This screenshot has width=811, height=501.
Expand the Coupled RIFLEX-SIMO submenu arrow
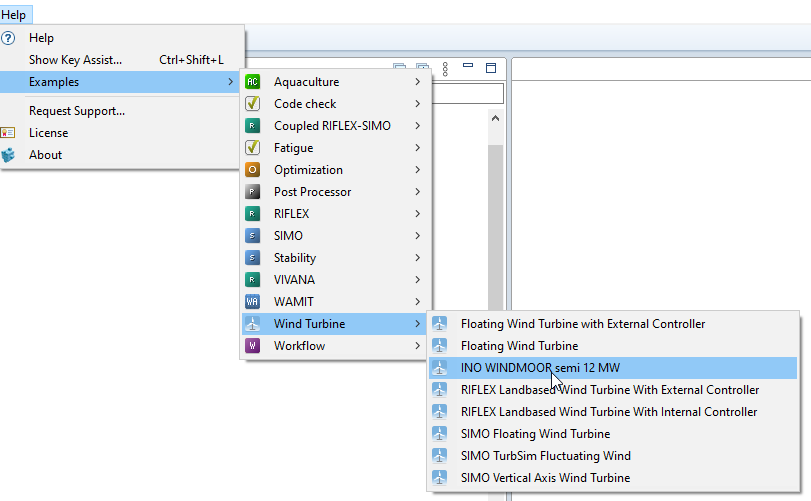(x=418, y=126)
